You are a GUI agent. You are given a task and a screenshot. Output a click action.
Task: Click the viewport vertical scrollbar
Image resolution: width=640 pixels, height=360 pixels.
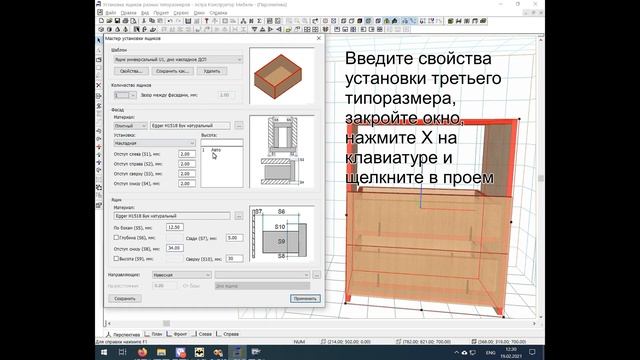tap(541, 178)
